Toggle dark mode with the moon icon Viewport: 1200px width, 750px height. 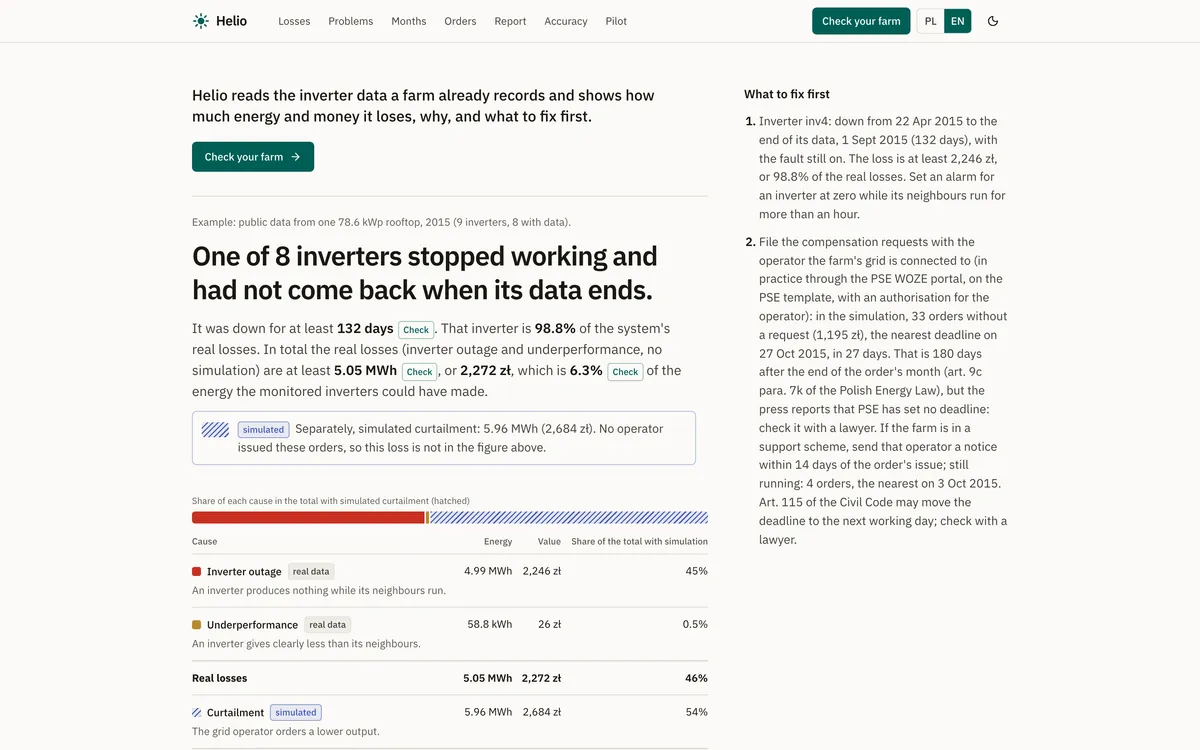tap(993, 21)
